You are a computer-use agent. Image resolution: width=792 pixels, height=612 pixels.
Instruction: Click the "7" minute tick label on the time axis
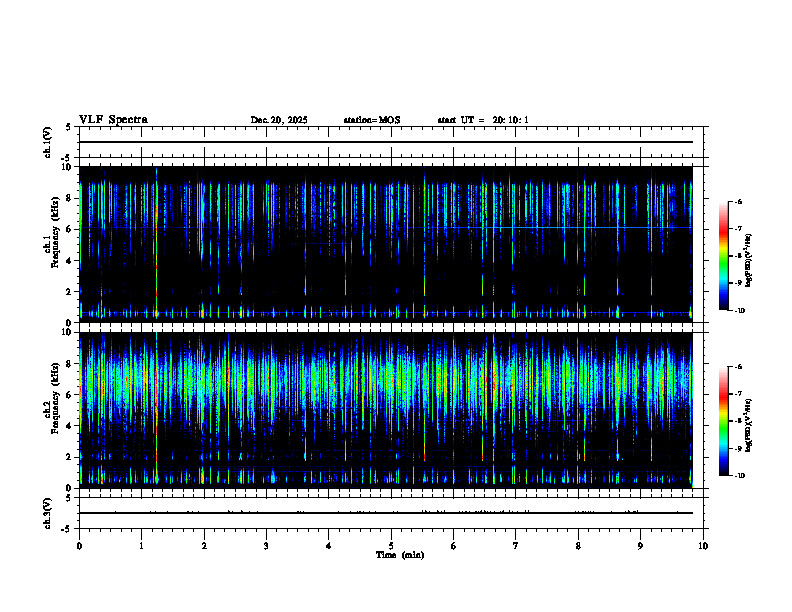click(516, 546)
